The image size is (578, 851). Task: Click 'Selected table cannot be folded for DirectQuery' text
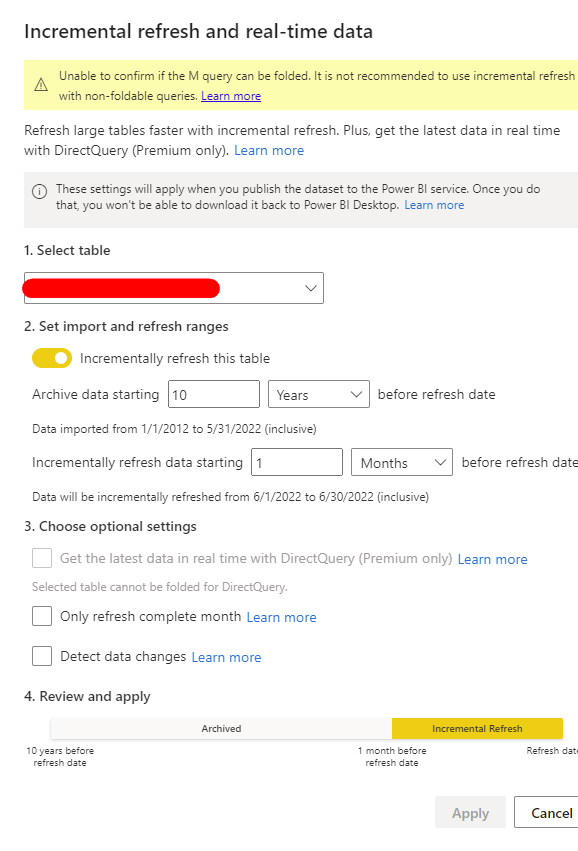click(x=160, y=587)
